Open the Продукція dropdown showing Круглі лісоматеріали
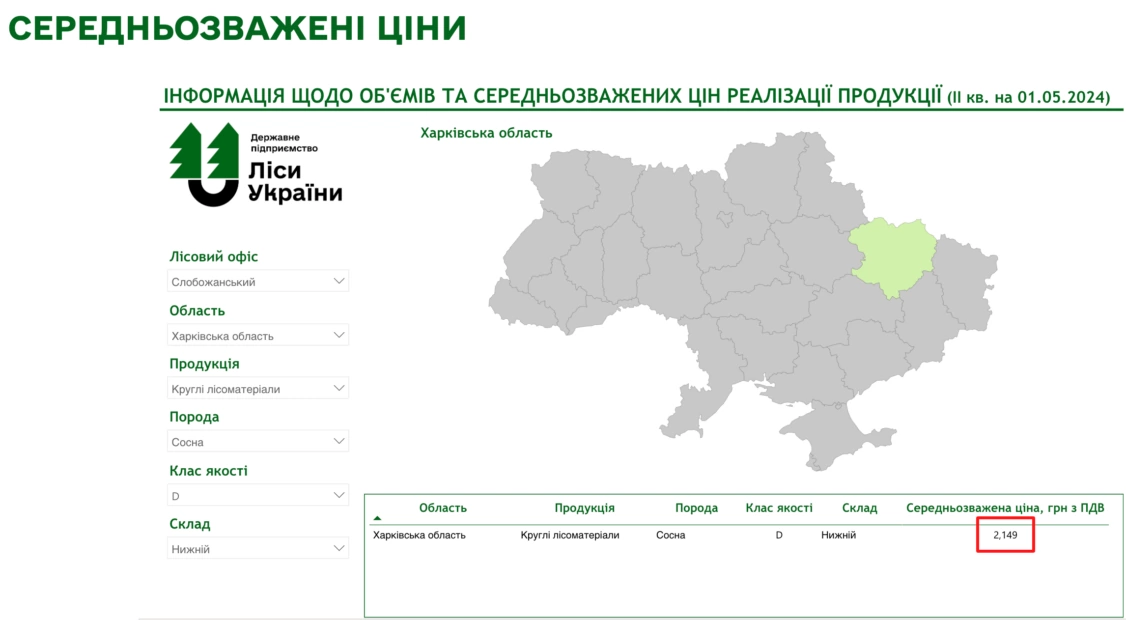Viewport: 1126px width, 620px height. tap(258, 389)
